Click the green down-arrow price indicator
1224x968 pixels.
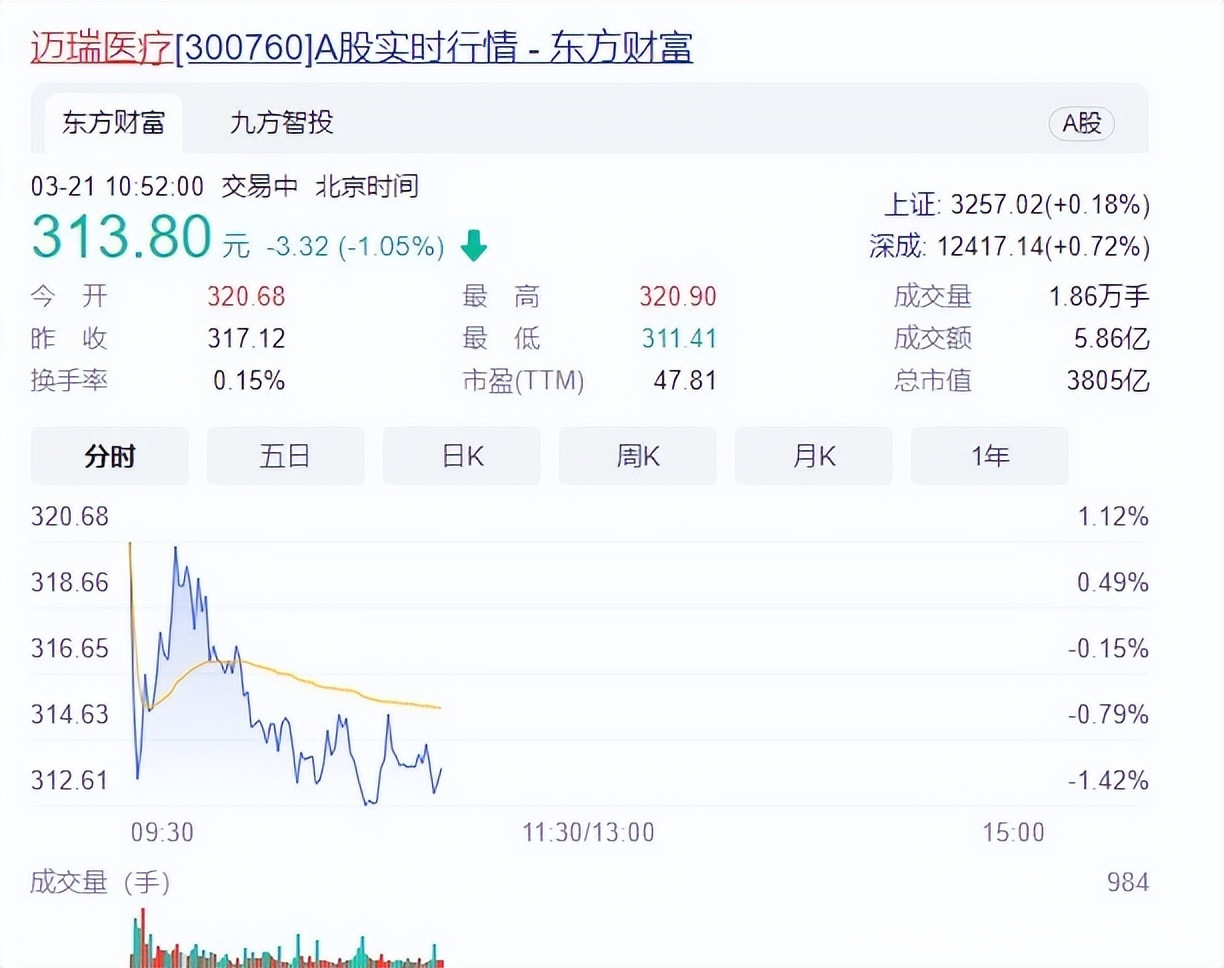473,245
